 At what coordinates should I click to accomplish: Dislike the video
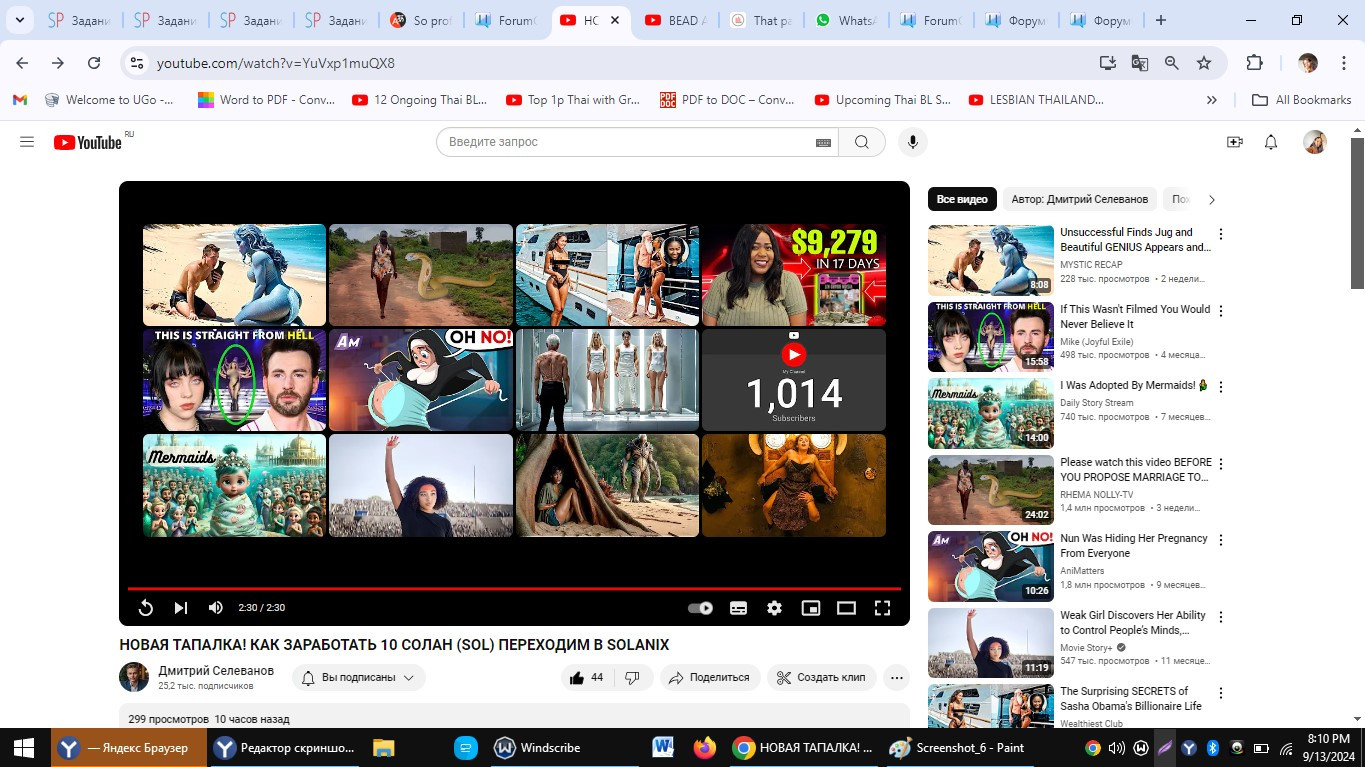tap(633, 677)
